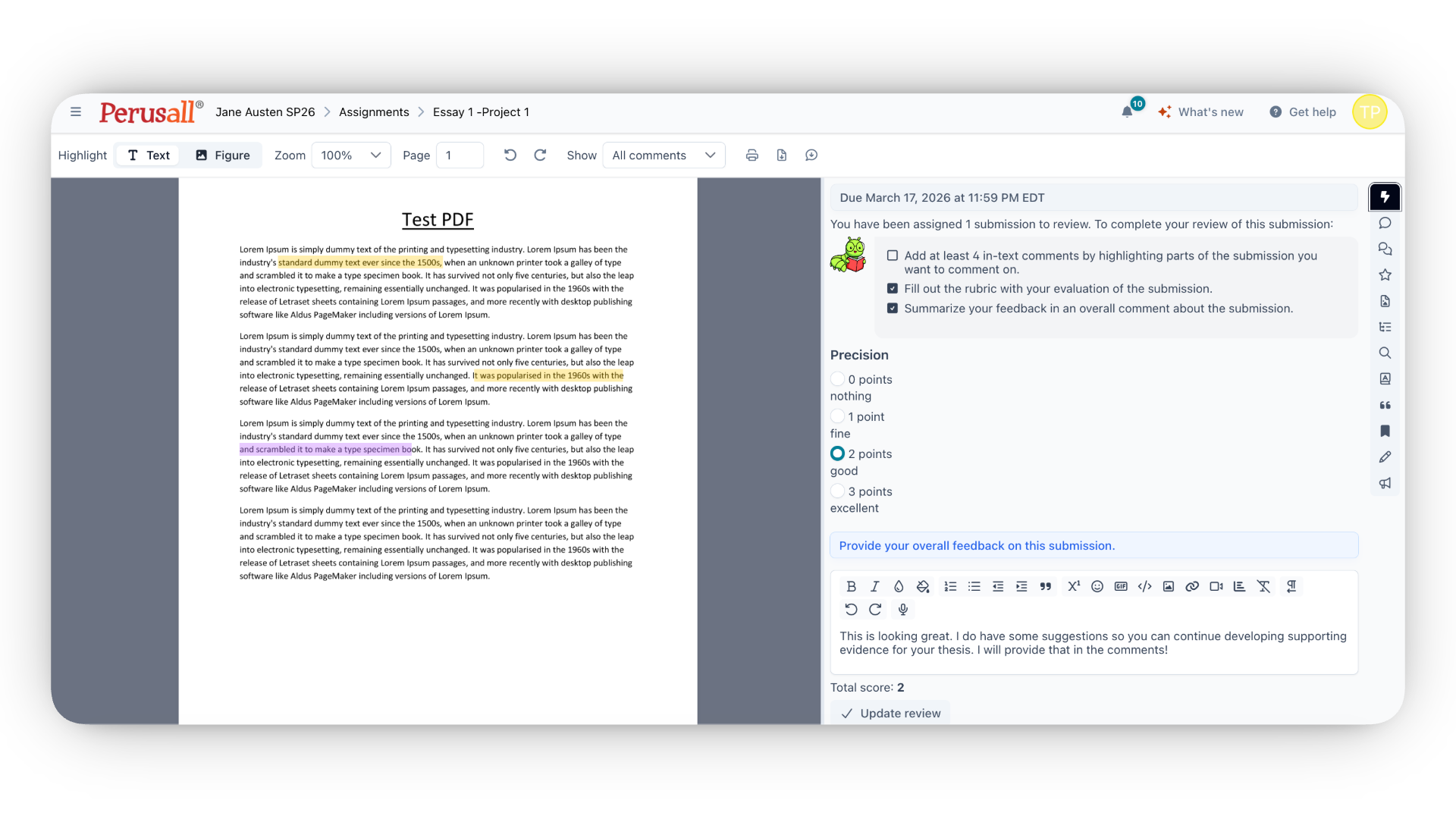
Task: Clear text formatting in editor
Action: 1263,586
